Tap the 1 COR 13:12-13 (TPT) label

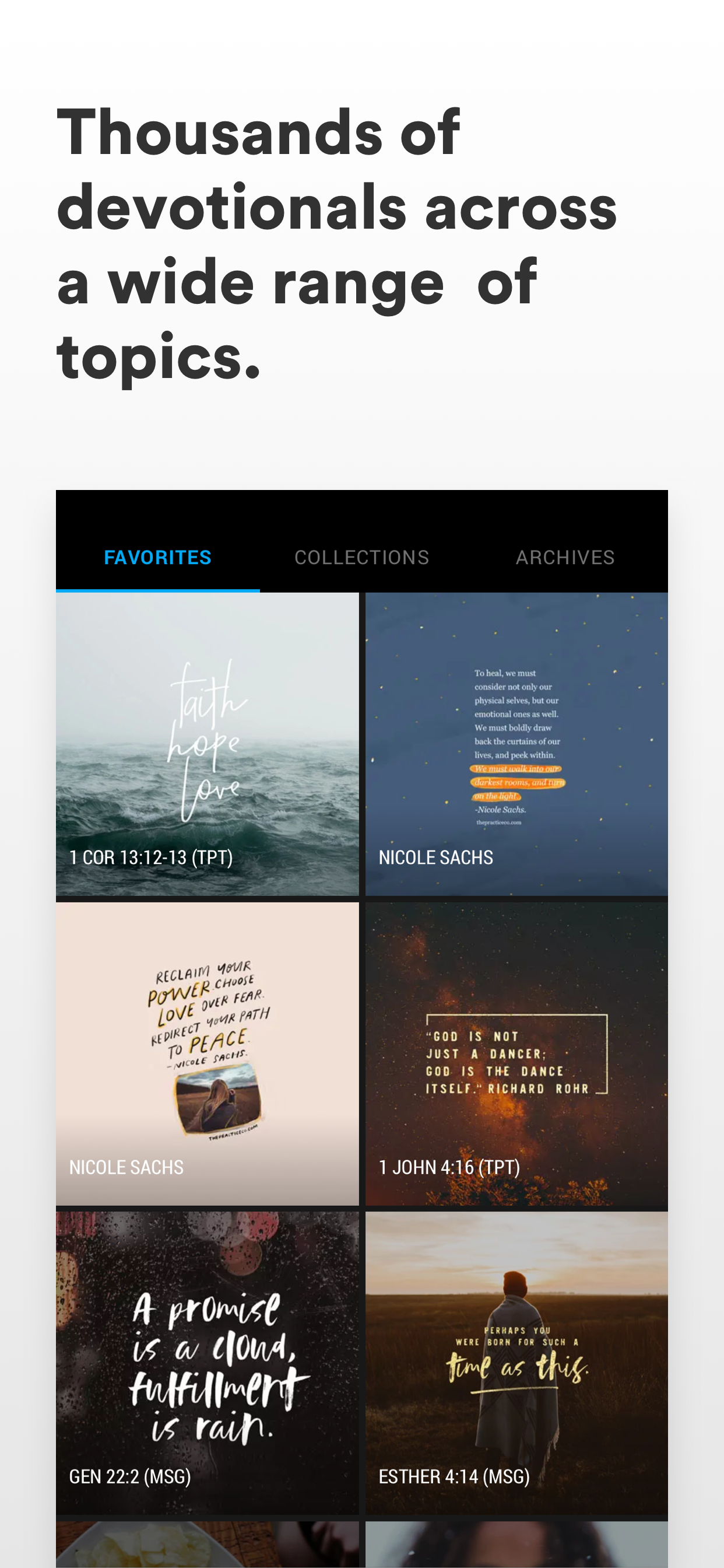point(151,857)
